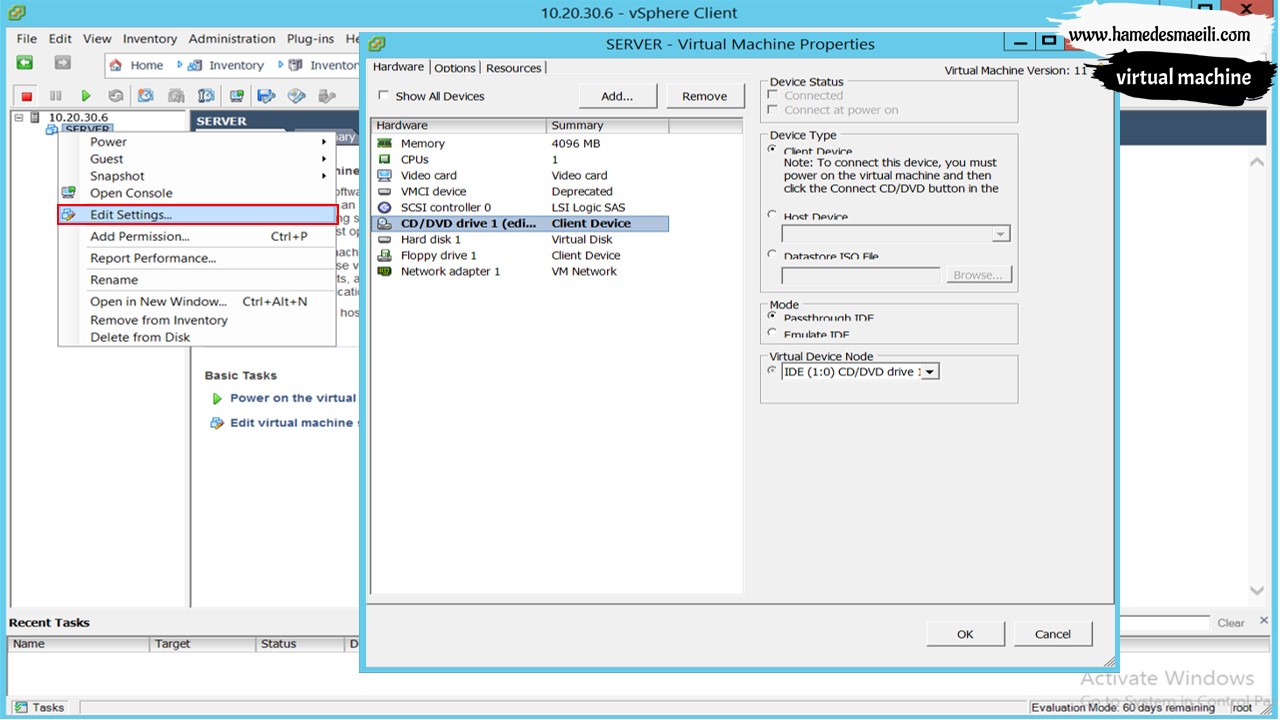
Task: Click the grey forward navigation arrow
Action: coord(62,64)
